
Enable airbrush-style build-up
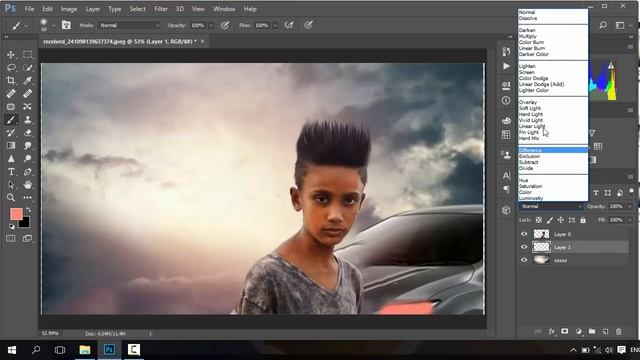(289, 25)
